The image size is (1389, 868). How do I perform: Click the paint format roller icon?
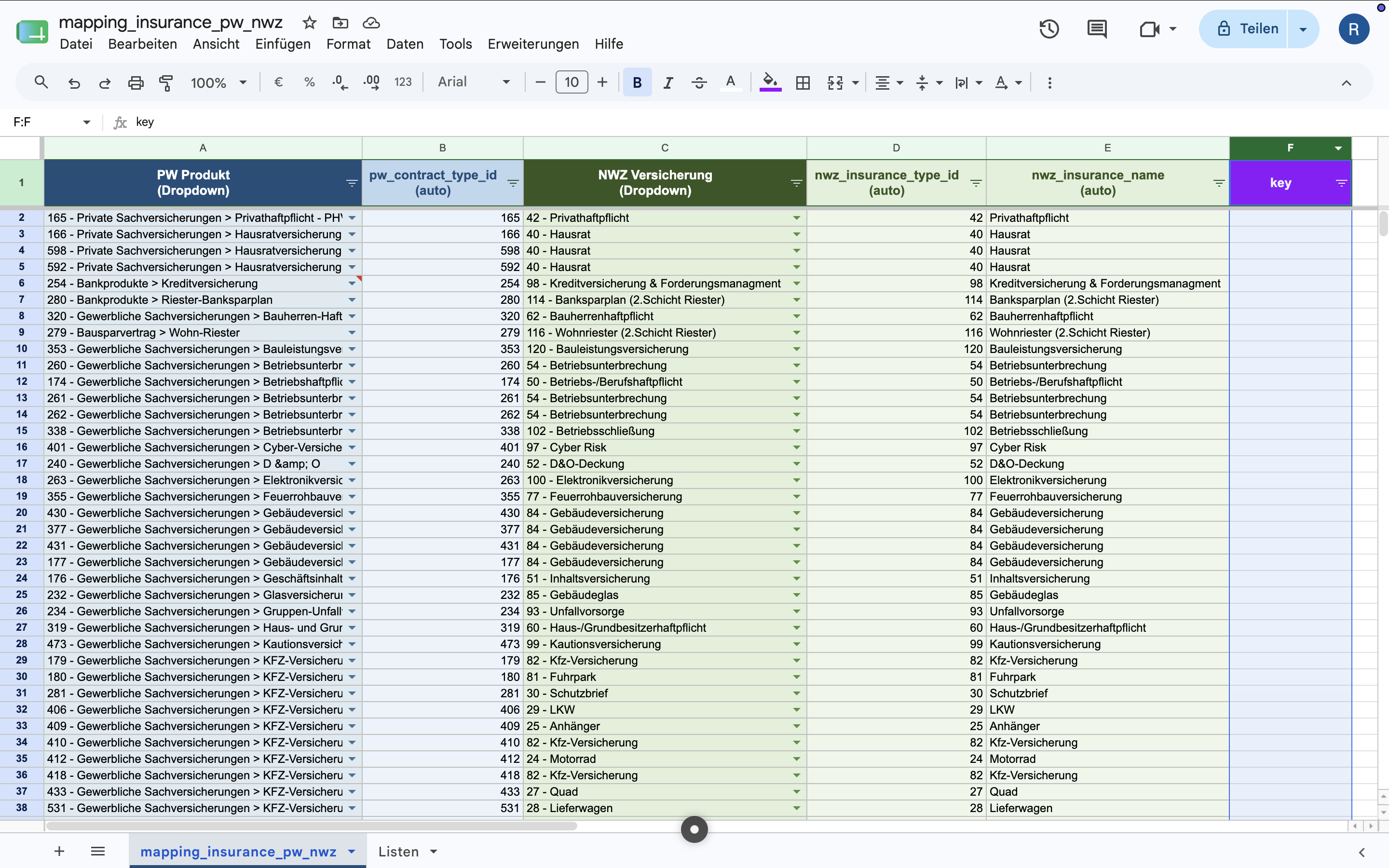[166, 82]
